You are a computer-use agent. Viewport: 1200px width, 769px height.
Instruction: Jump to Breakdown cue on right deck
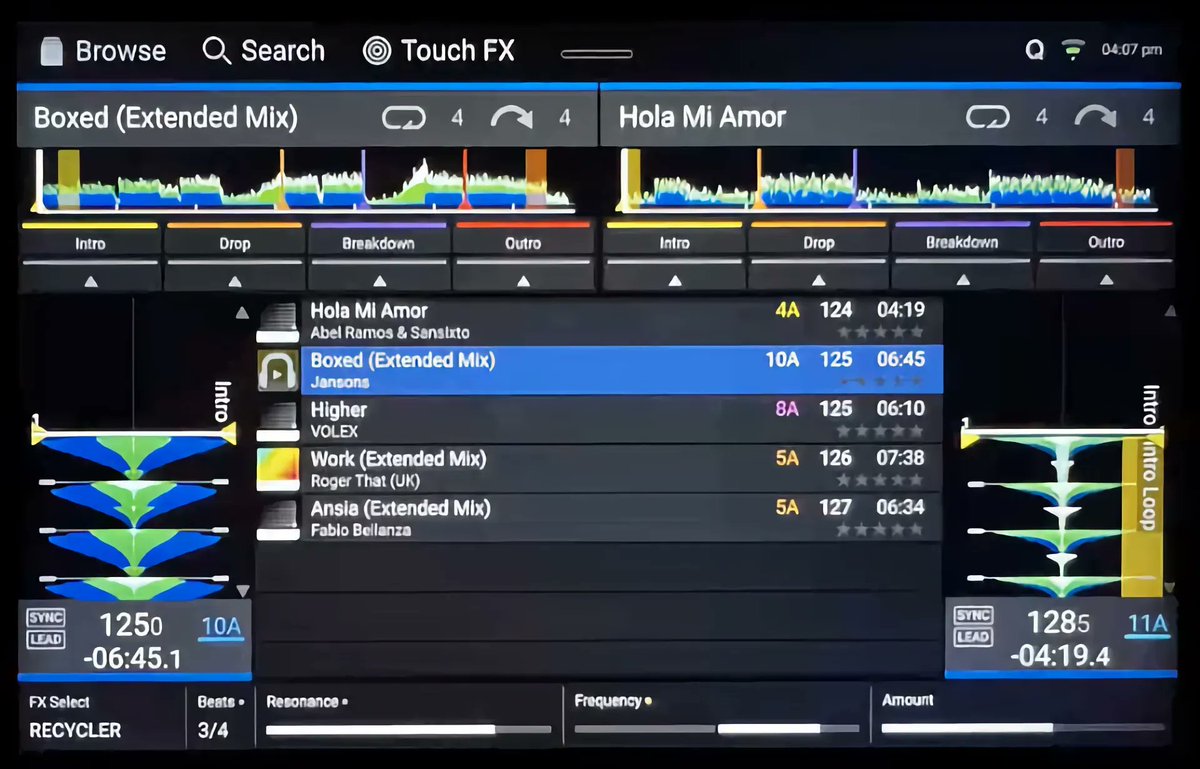tap(962, 243)
